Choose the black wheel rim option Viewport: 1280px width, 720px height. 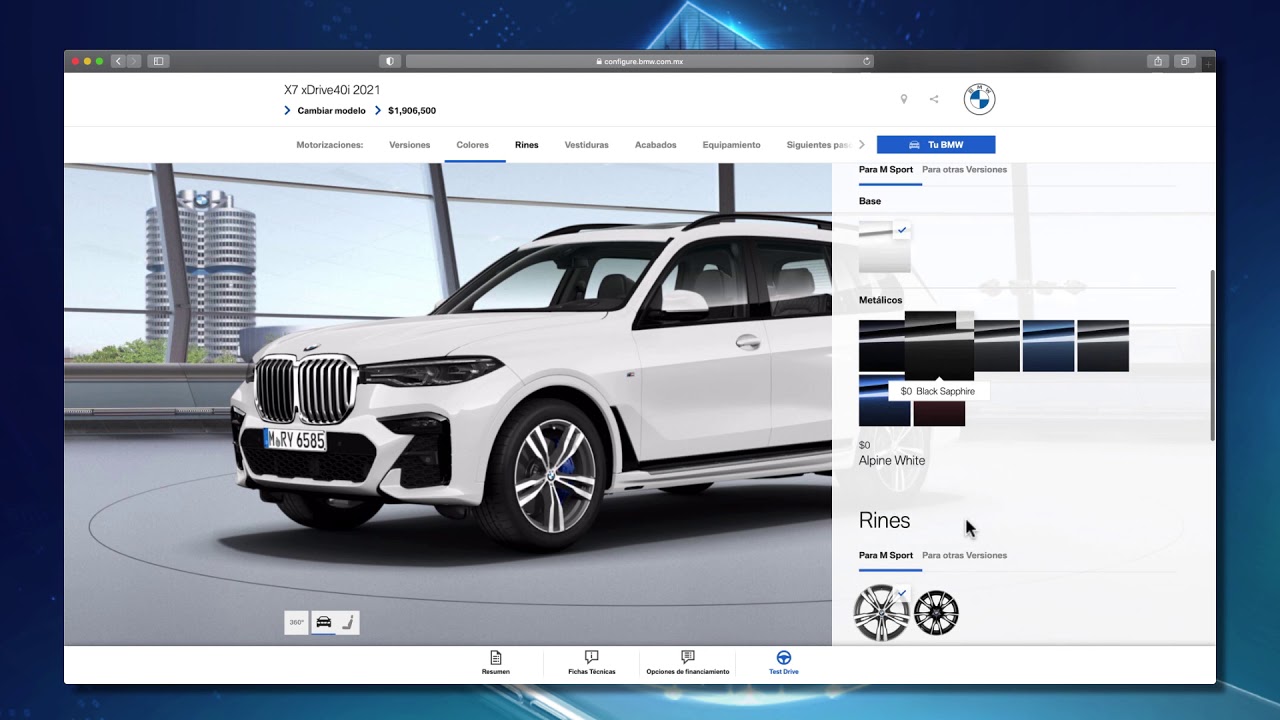[x=936, y=612]
